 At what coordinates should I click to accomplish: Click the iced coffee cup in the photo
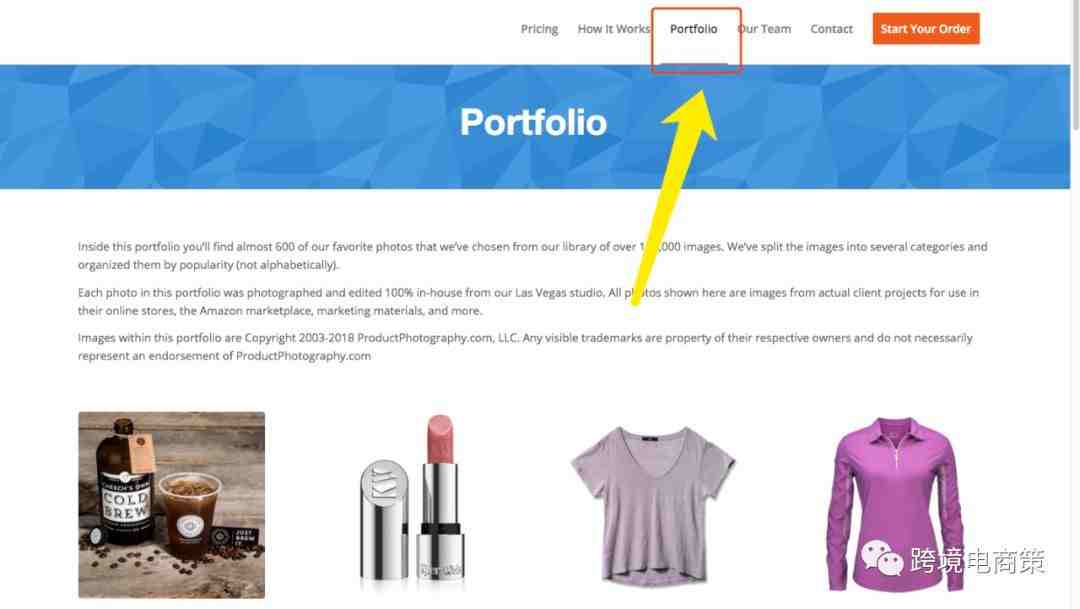189,515
